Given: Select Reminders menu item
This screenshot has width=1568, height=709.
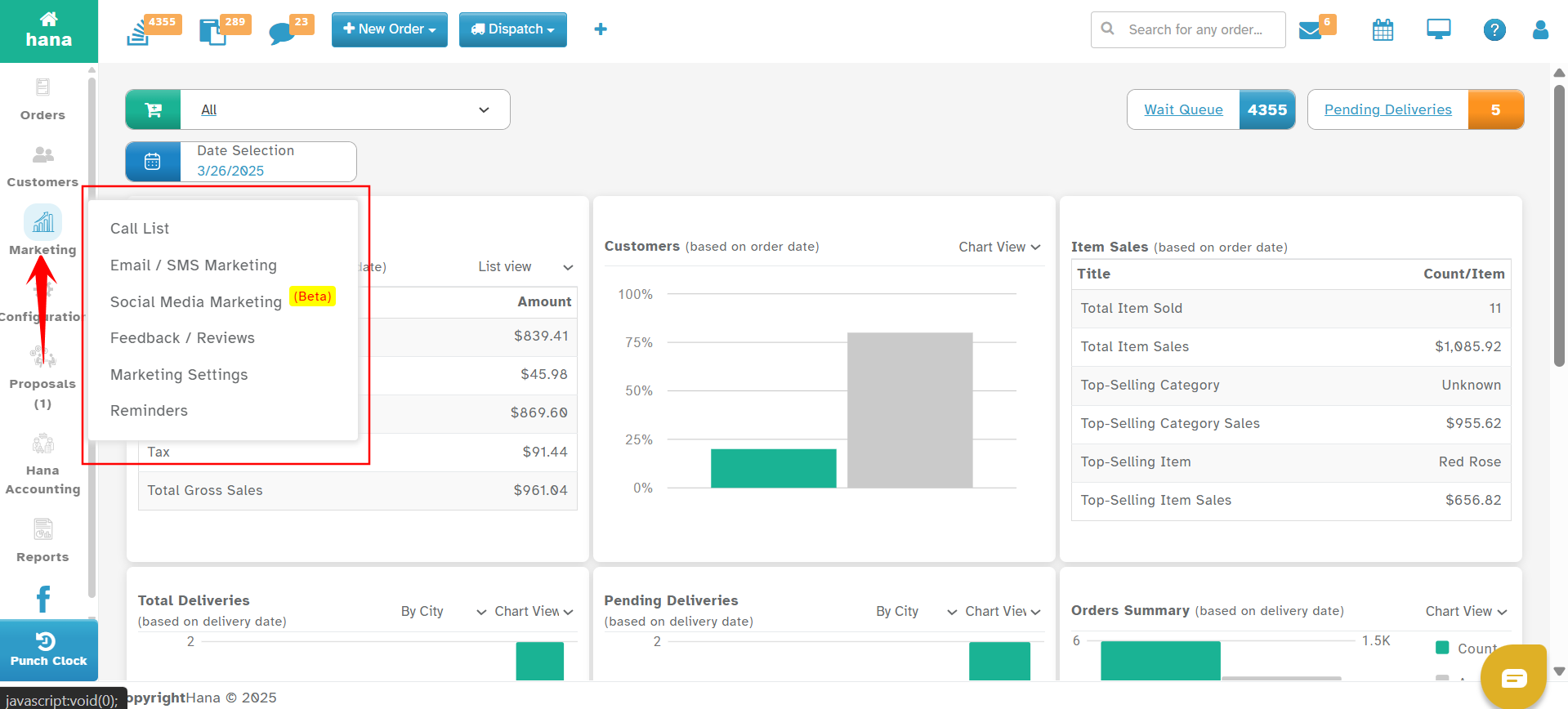Looking at the screenshot, I should 149,411.
